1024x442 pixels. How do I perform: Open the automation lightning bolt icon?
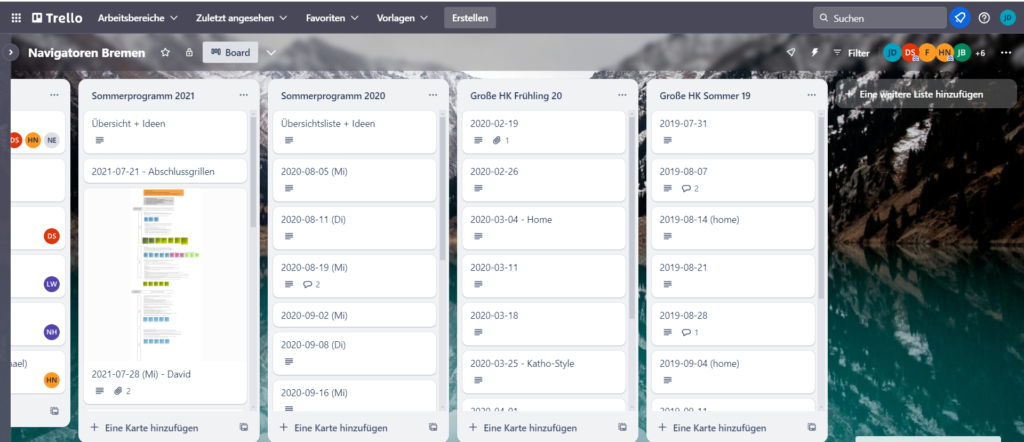pos(814,52)
